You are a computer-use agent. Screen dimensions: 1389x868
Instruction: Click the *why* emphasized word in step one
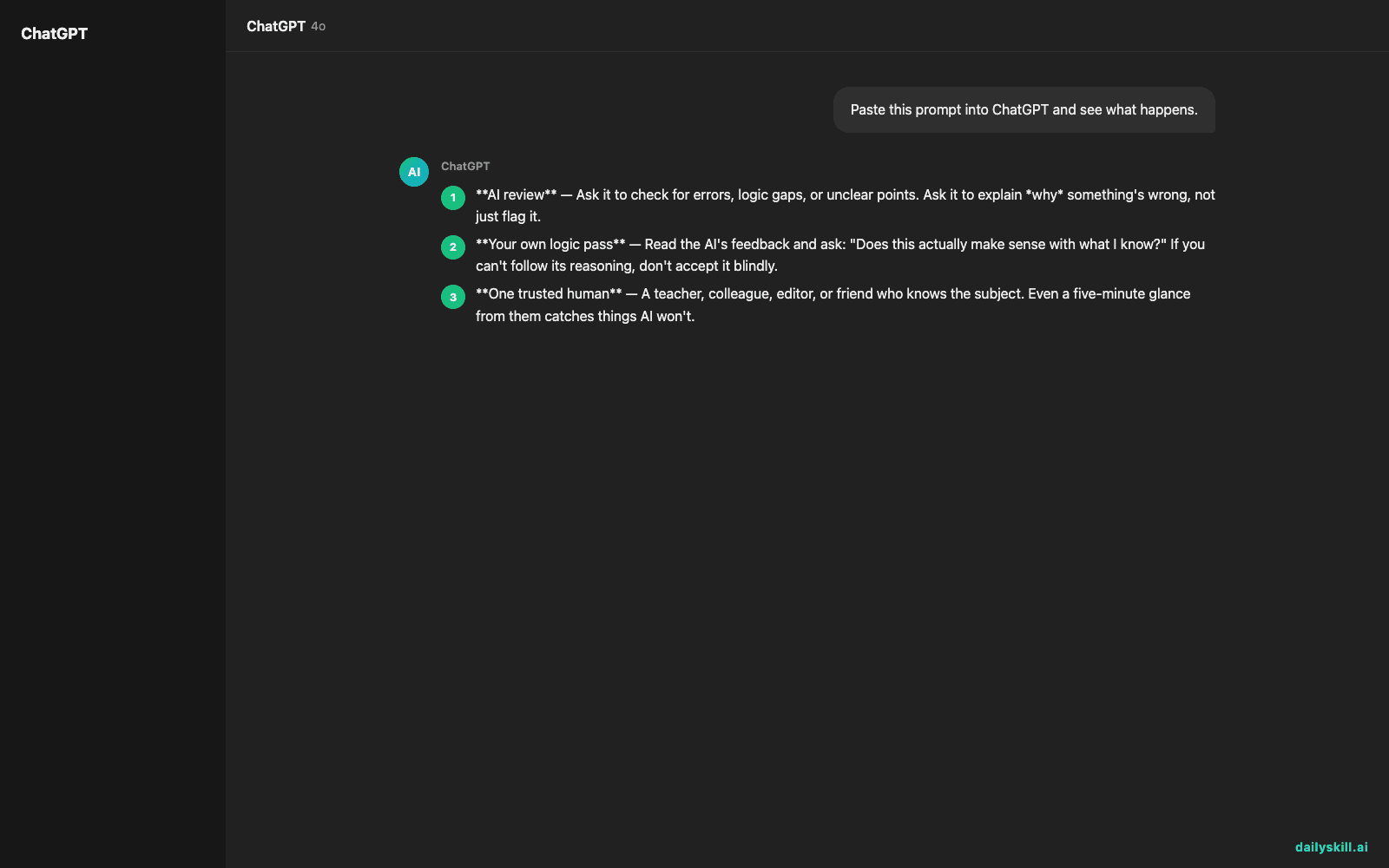coord(1044,194)
